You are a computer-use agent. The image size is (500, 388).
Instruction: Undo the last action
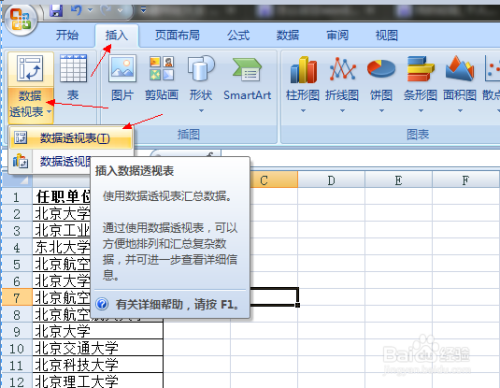point(76,11)
